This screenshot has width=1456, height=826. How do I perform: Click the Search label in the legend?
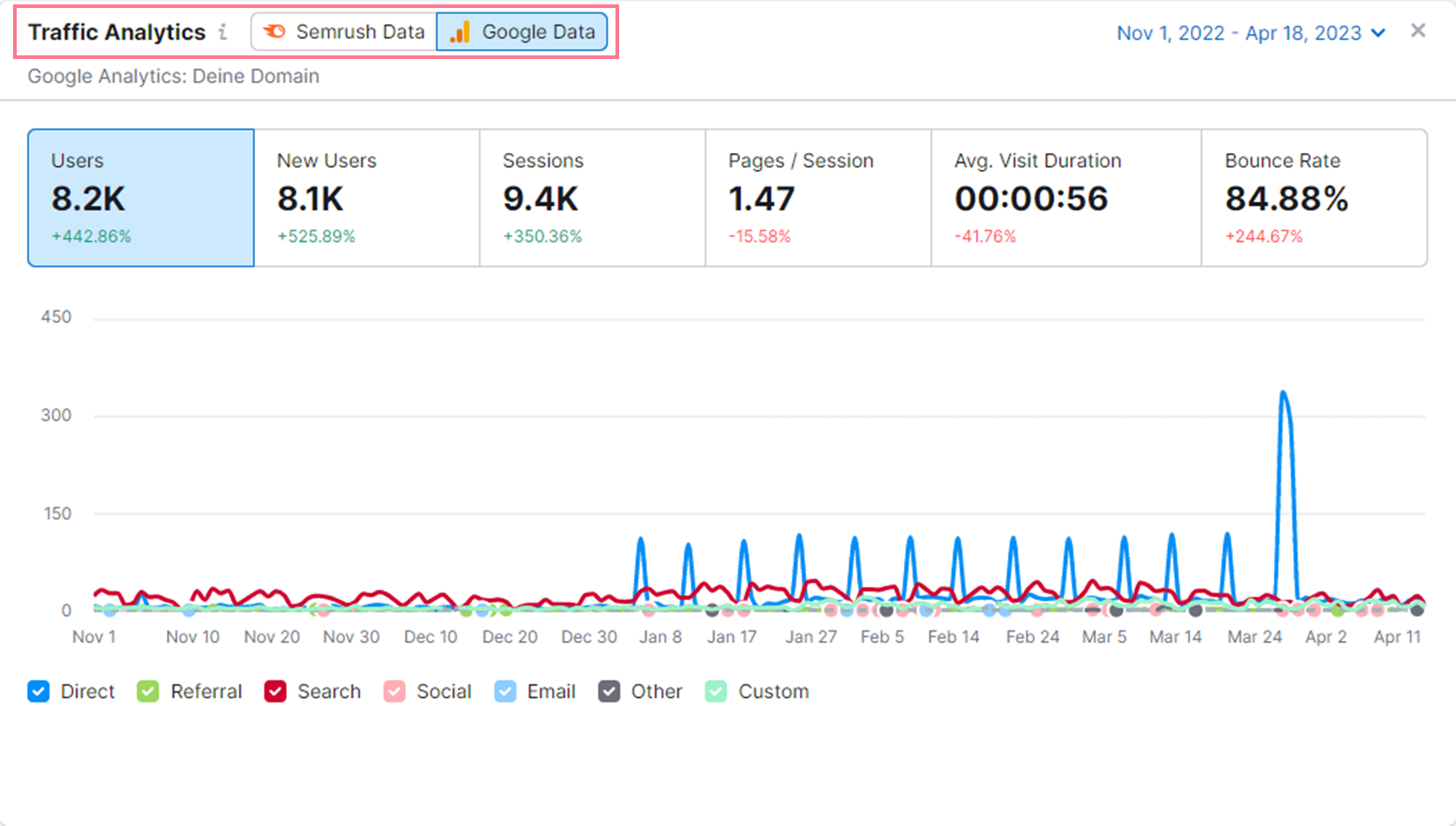(x=329, y=691)
